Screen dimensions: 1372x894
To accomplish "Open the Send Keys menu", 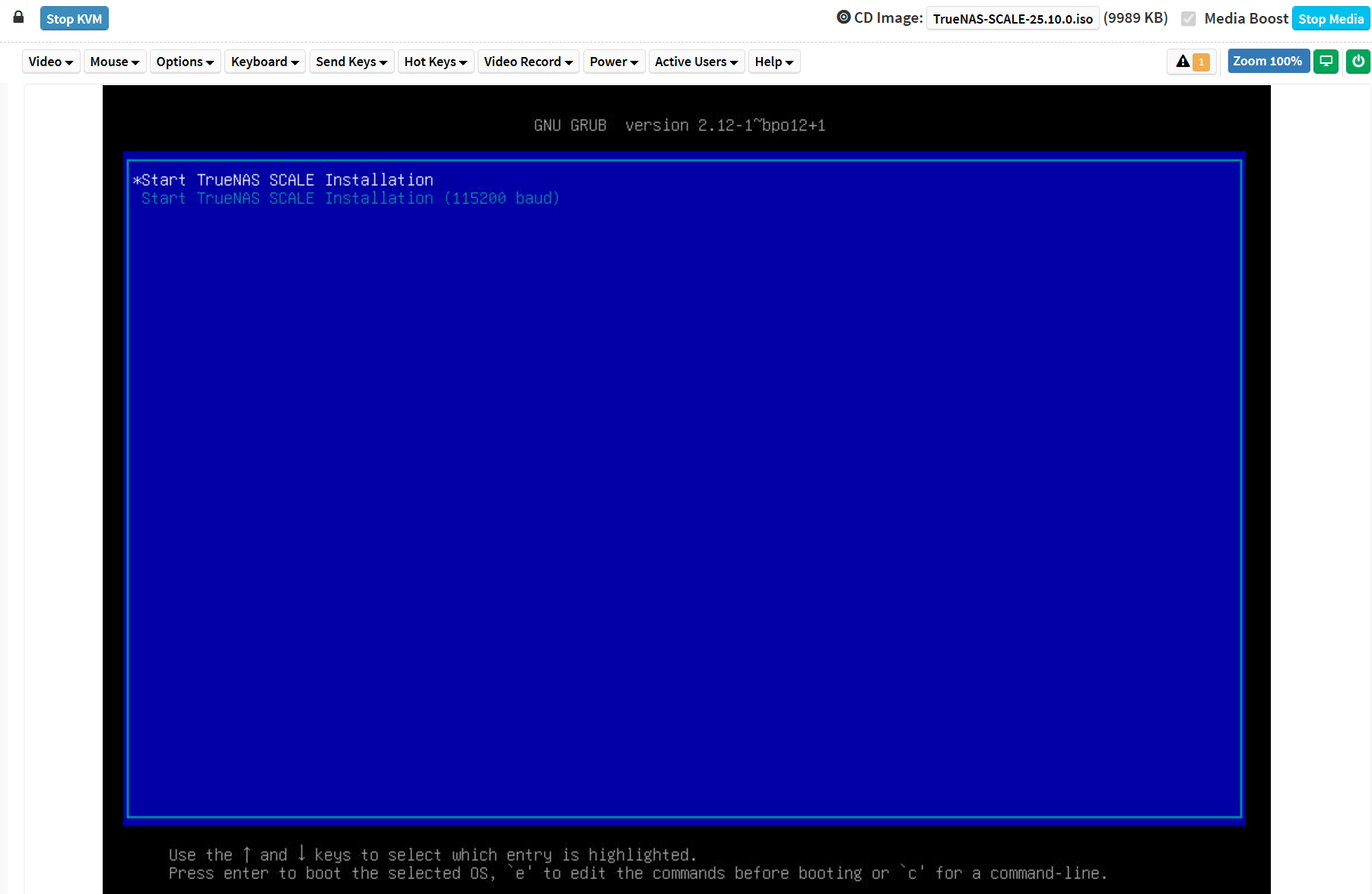I will [351, 62].
